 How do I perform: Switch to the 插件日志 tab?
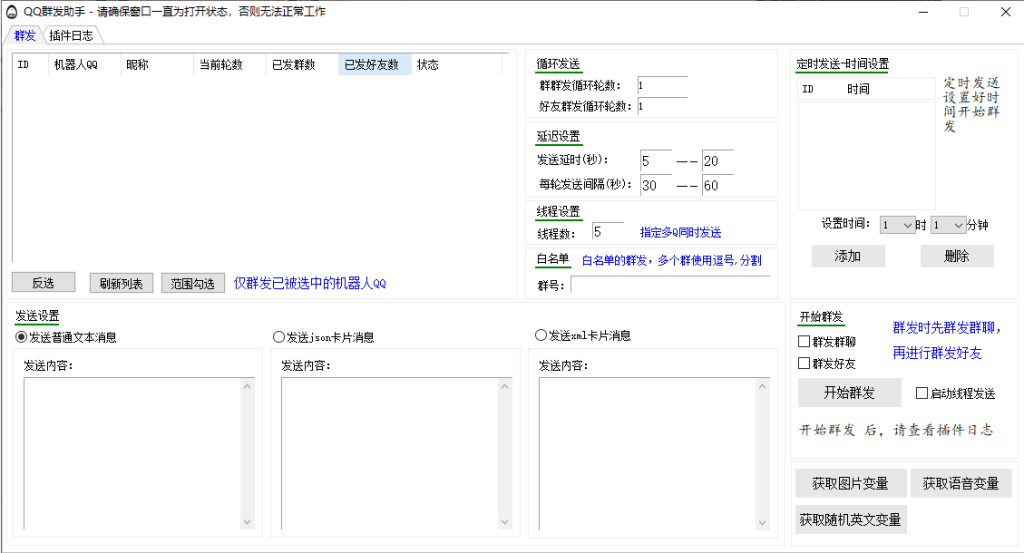71,35
